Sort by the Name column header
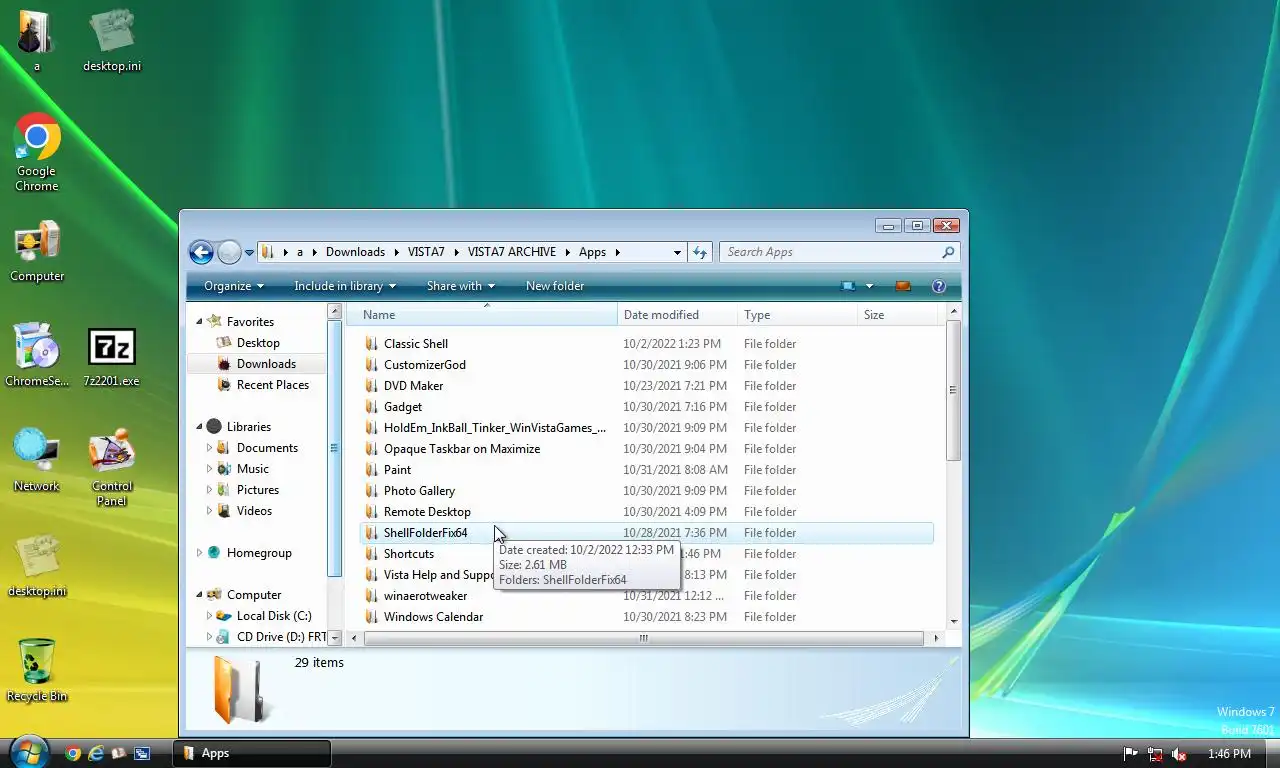The image size is (1280, 768). [482, 315]
